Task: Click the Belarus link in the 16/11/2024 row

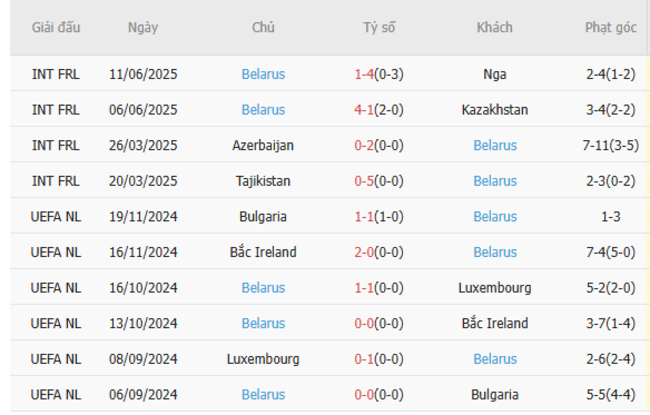Action: click(x=495, y=252)
